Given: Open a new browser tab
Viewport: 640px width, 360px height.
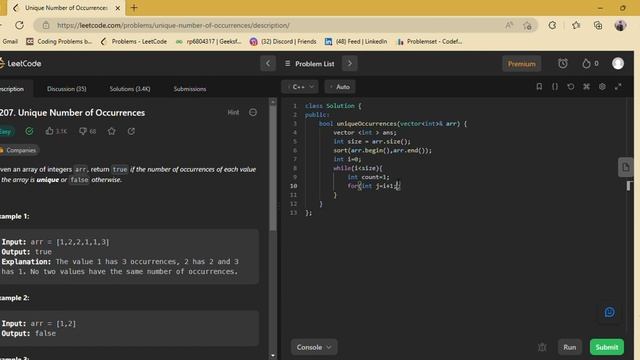Looking at the screenshot, I should point(134,8).
